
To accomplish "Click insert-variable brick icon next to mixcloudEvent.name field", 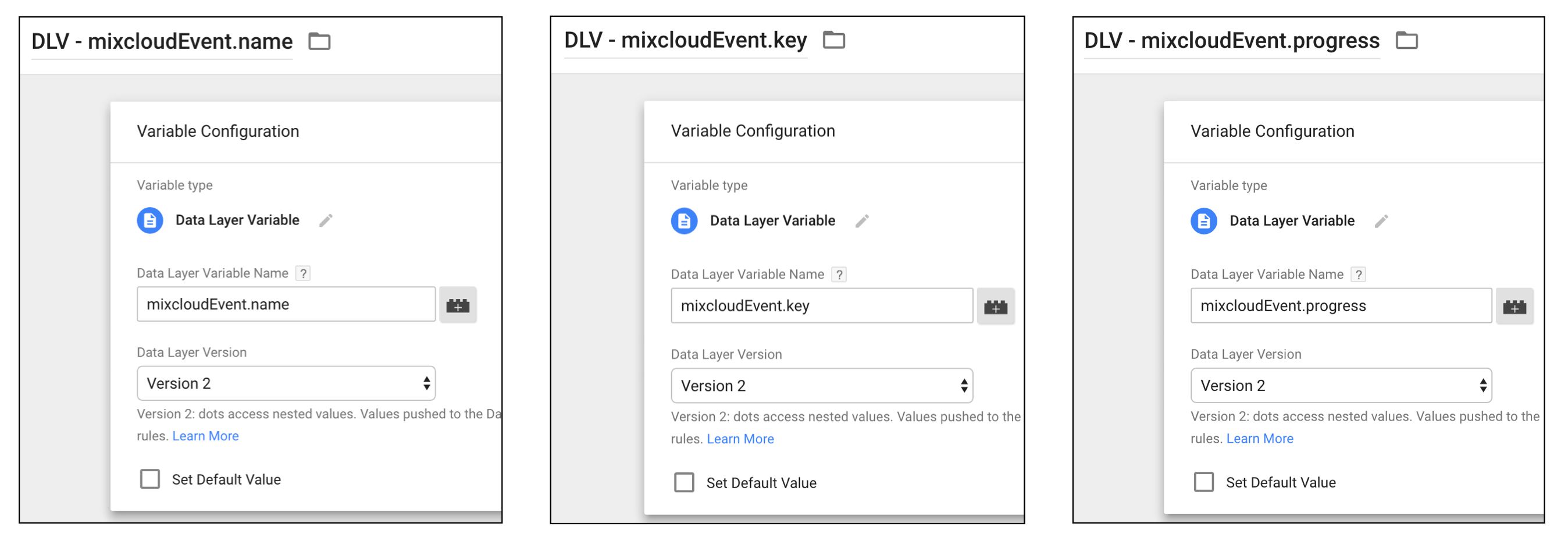I will pyautogui.click(x=458, y=305).
